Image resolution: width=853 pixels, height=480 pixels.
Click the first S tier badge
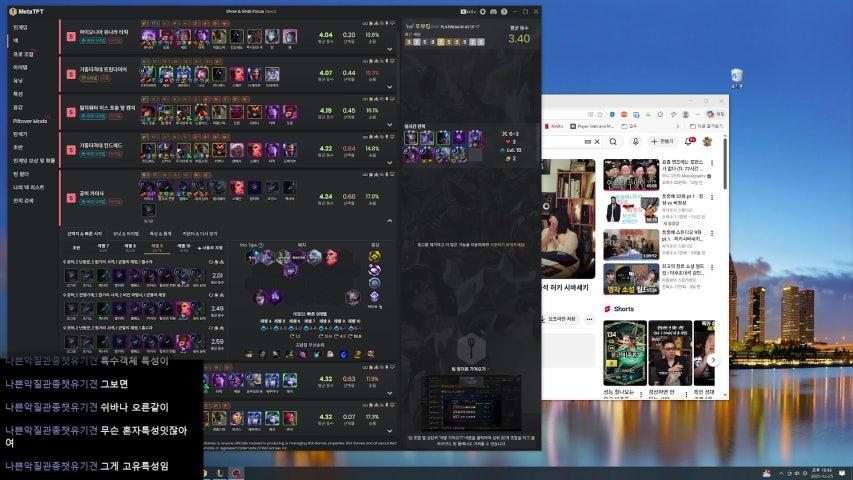point(71,37)
